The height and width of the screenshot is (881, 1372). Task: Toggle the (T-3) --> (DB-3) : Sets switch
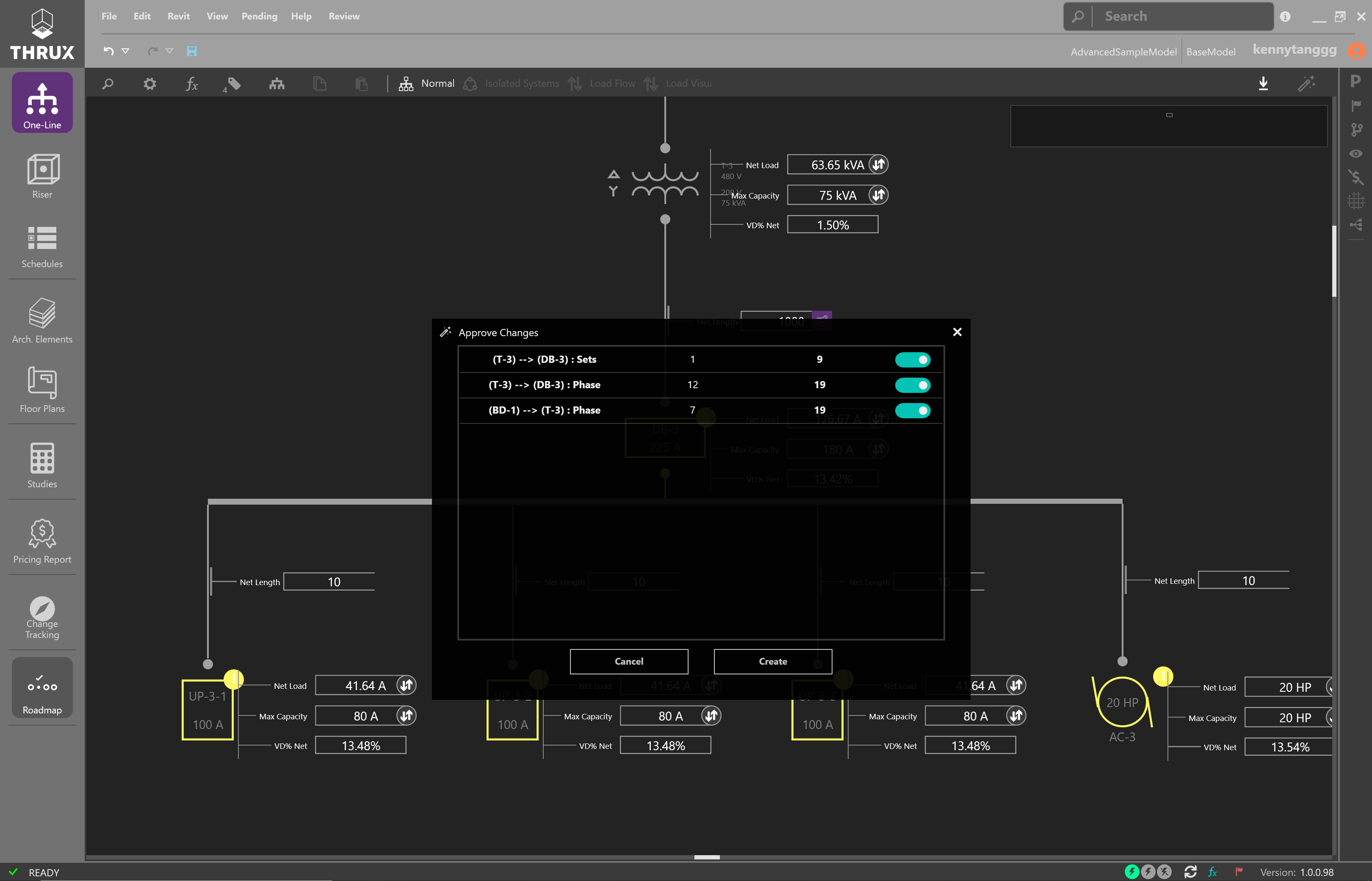point(913,359)
